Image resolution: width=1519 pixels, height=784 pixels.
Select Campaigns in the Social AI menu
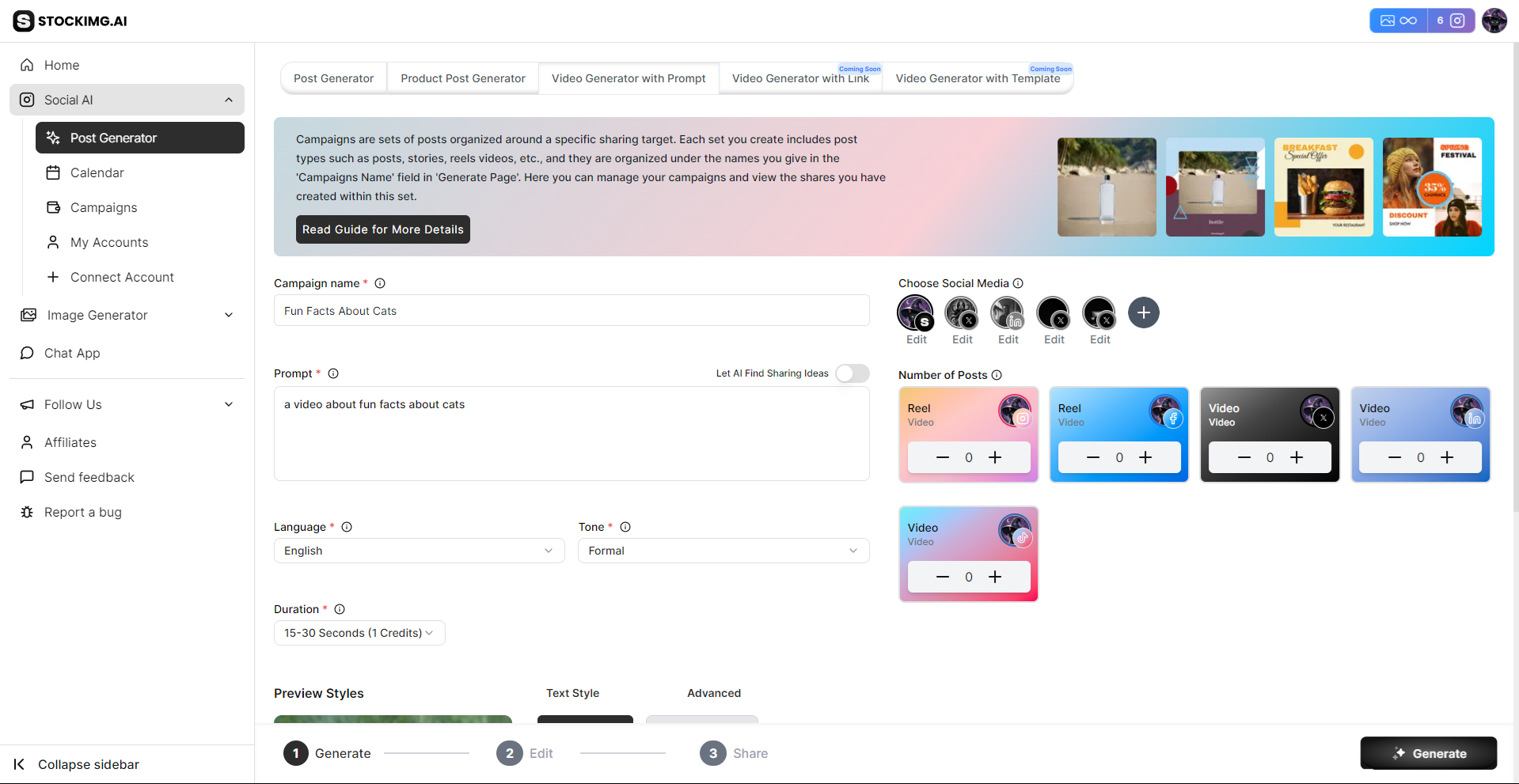click(x=103, y=207)
